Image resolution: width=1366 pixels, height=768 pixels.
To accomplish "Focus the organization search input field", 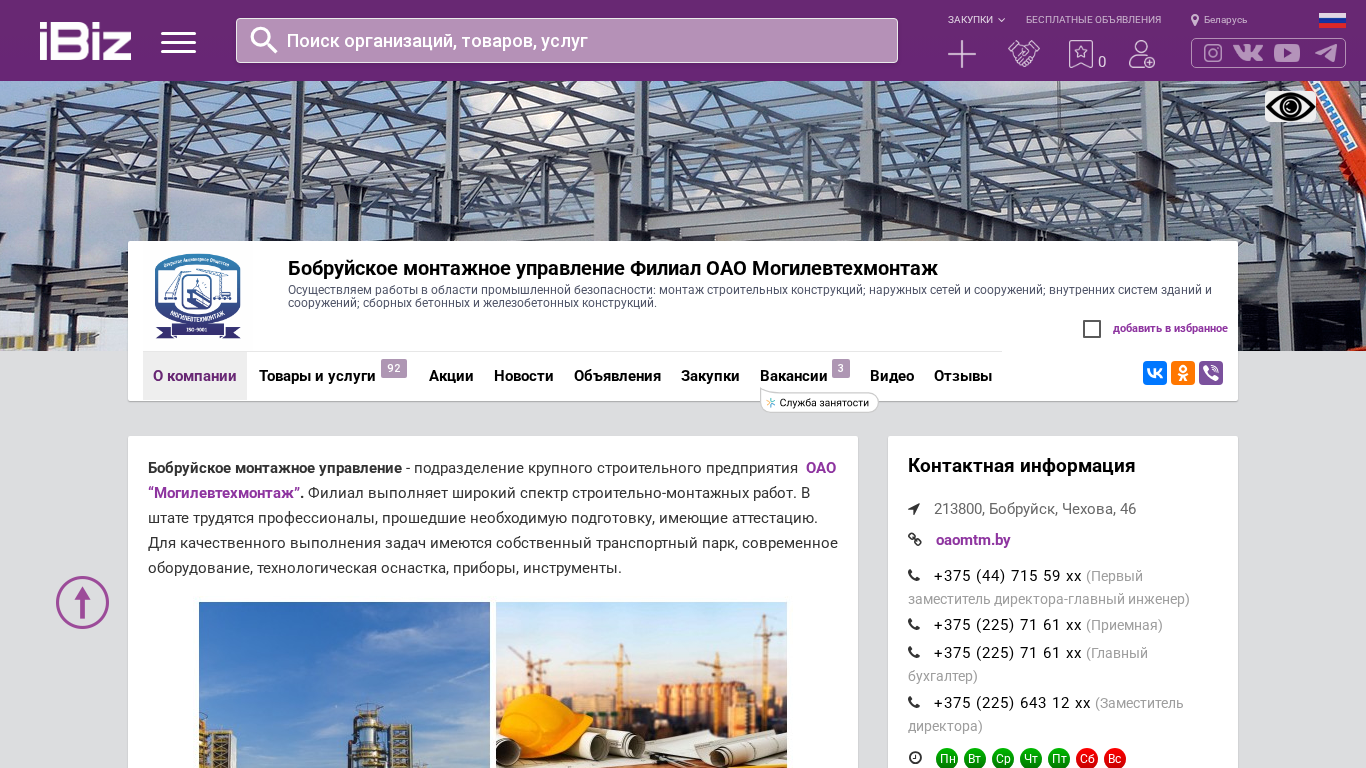I will point(567,41).
